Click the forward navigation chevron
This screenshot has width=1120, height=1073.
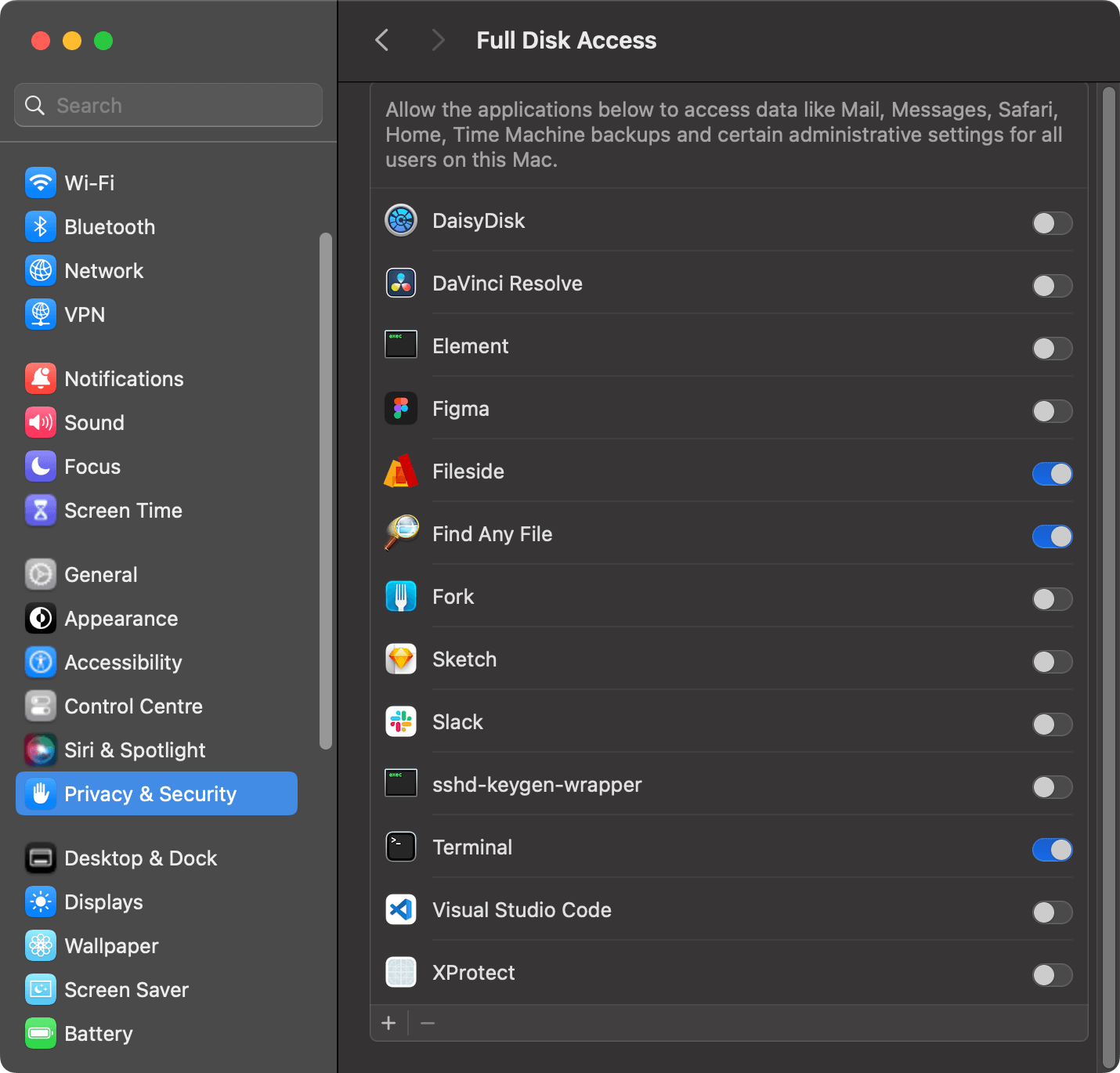click(x=438, y=40)
